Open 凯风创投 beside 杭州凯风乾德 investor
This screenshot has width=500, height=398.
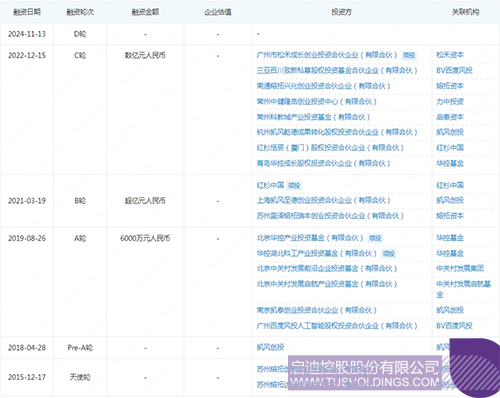tap(450, 132)
